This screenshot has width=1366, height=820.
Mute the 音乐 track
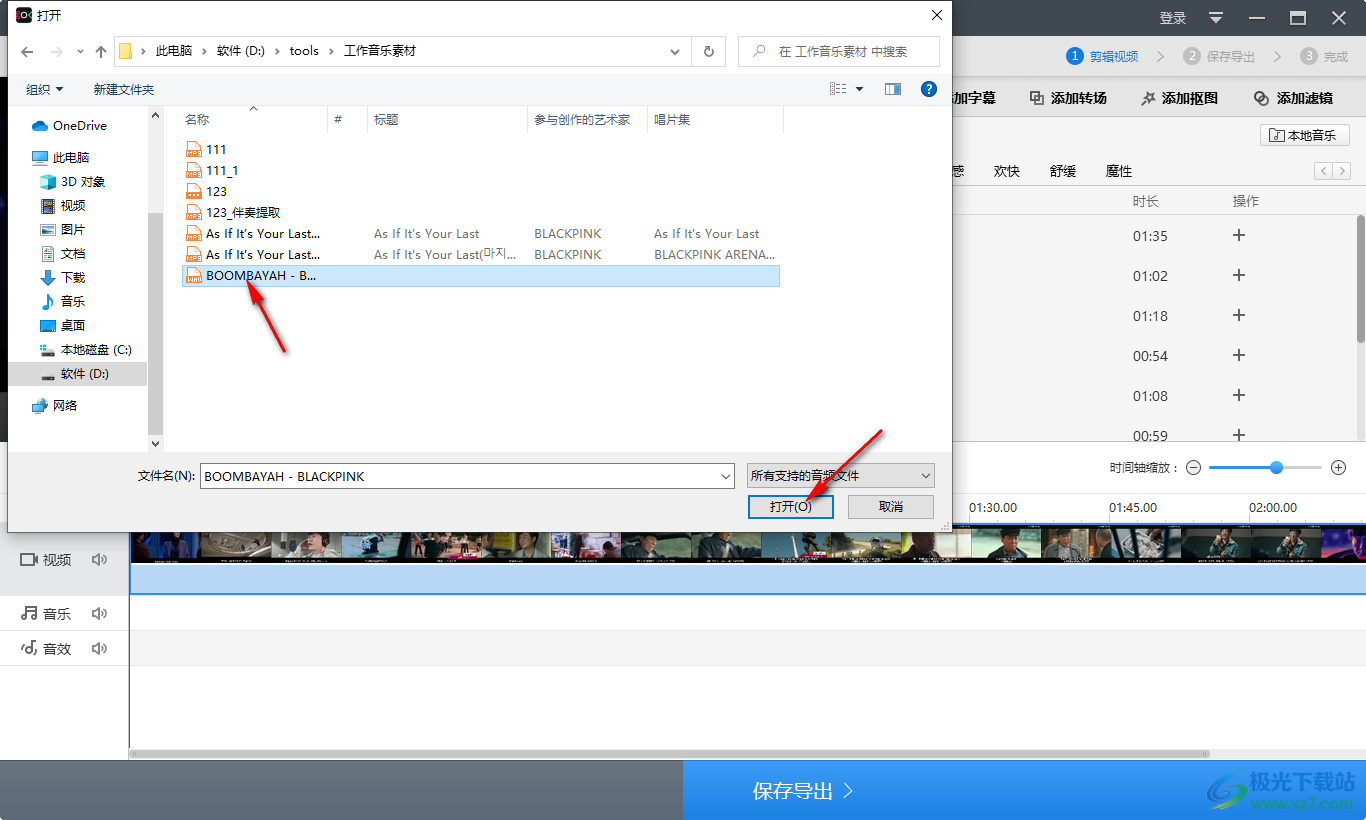99,614
